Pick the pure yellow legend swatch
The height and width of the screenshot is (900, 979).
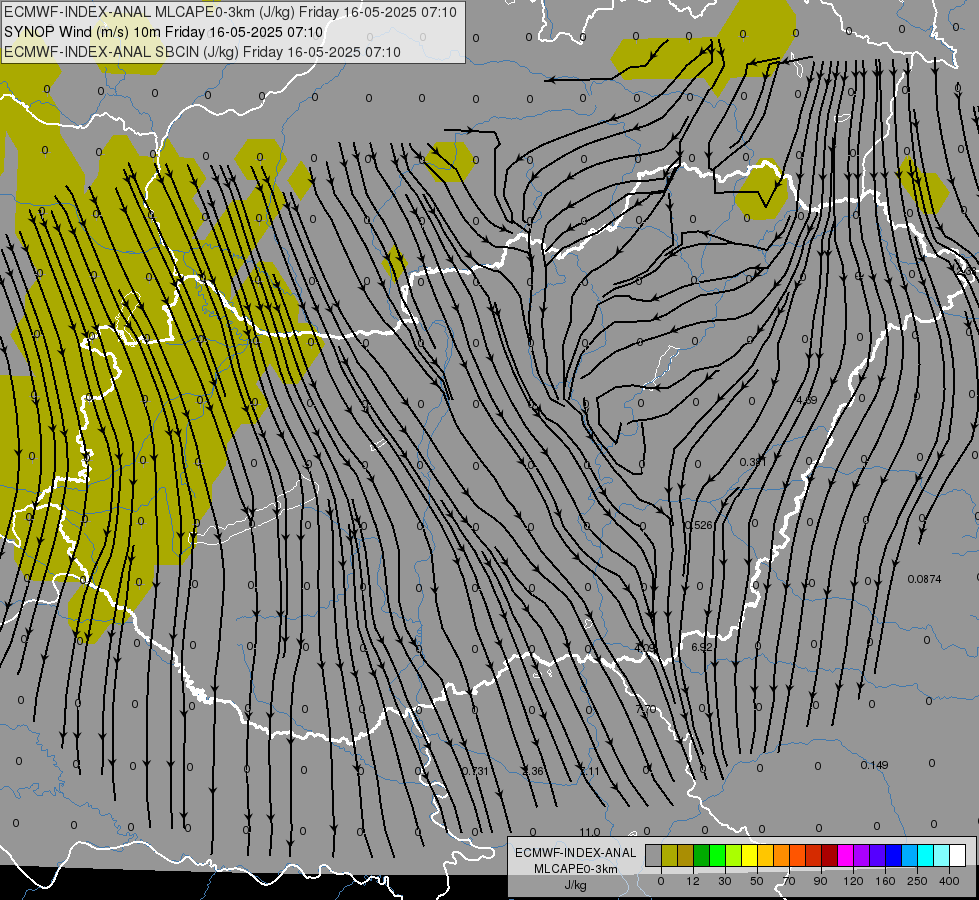point(750,855)
